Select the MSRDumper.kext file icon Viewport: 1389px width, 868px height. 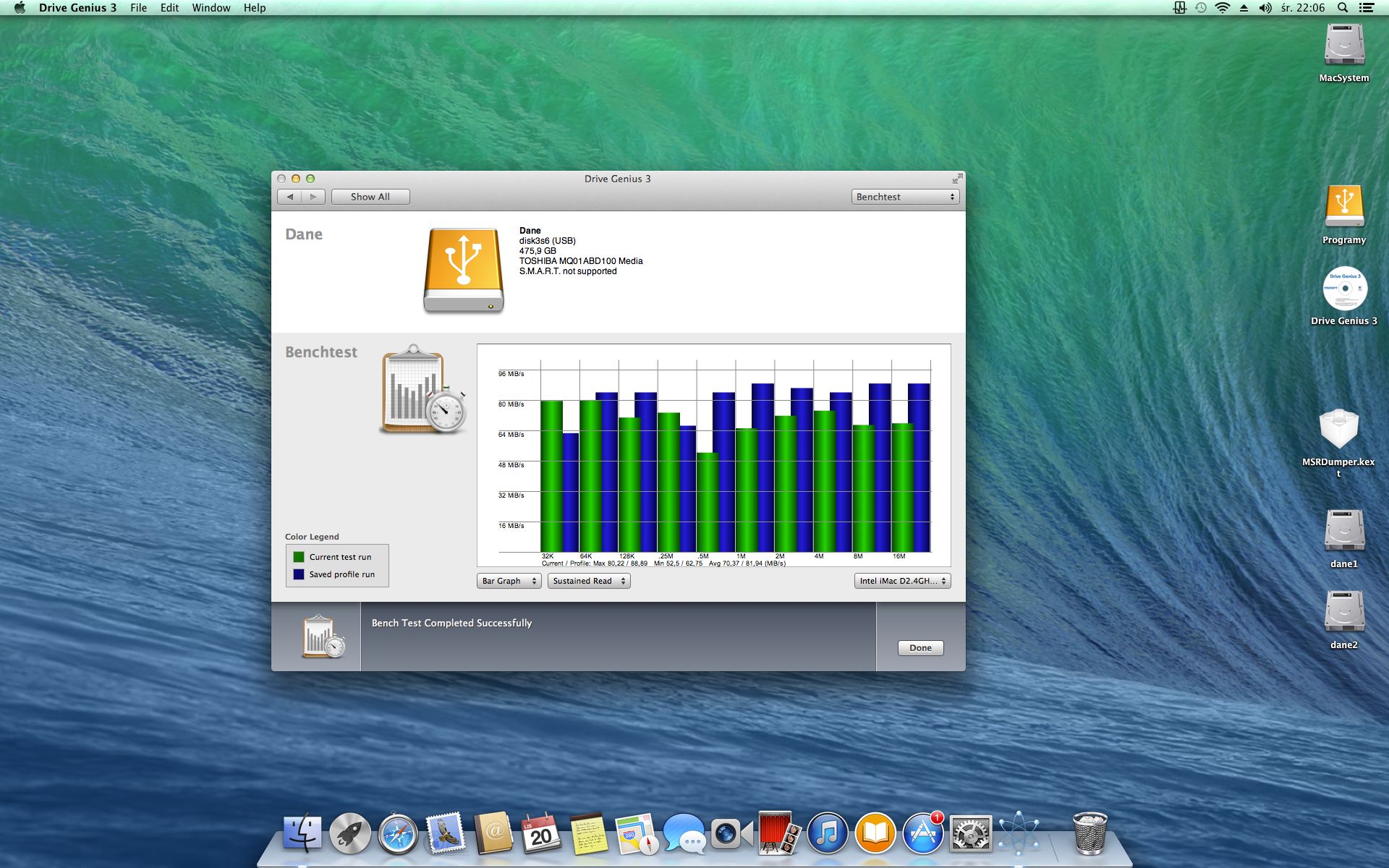[x=1339, y=429]
